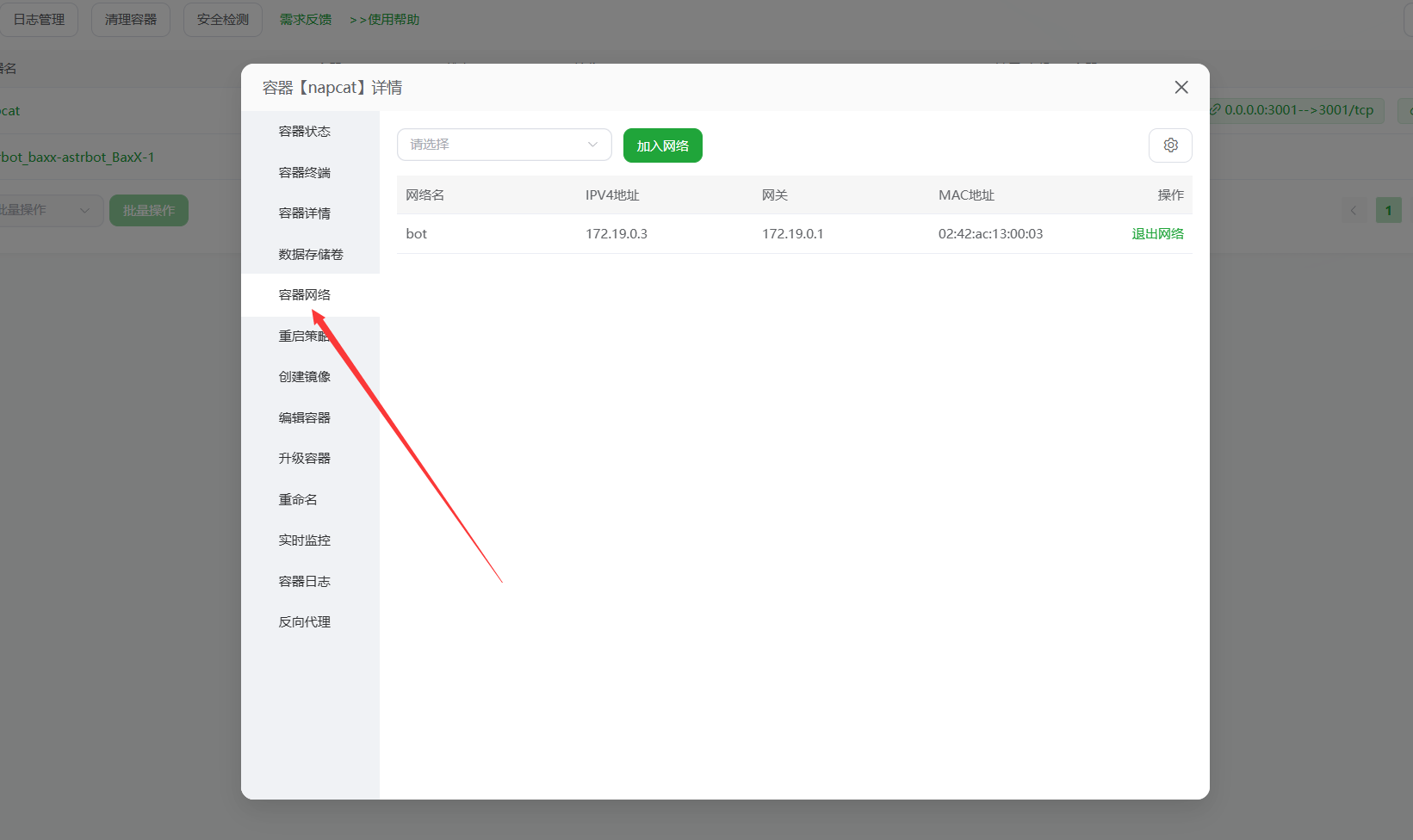Select the 重命名 tab
Viewport: 1413px width, 840px height.
pyautogui.click(x=298, y=500)
